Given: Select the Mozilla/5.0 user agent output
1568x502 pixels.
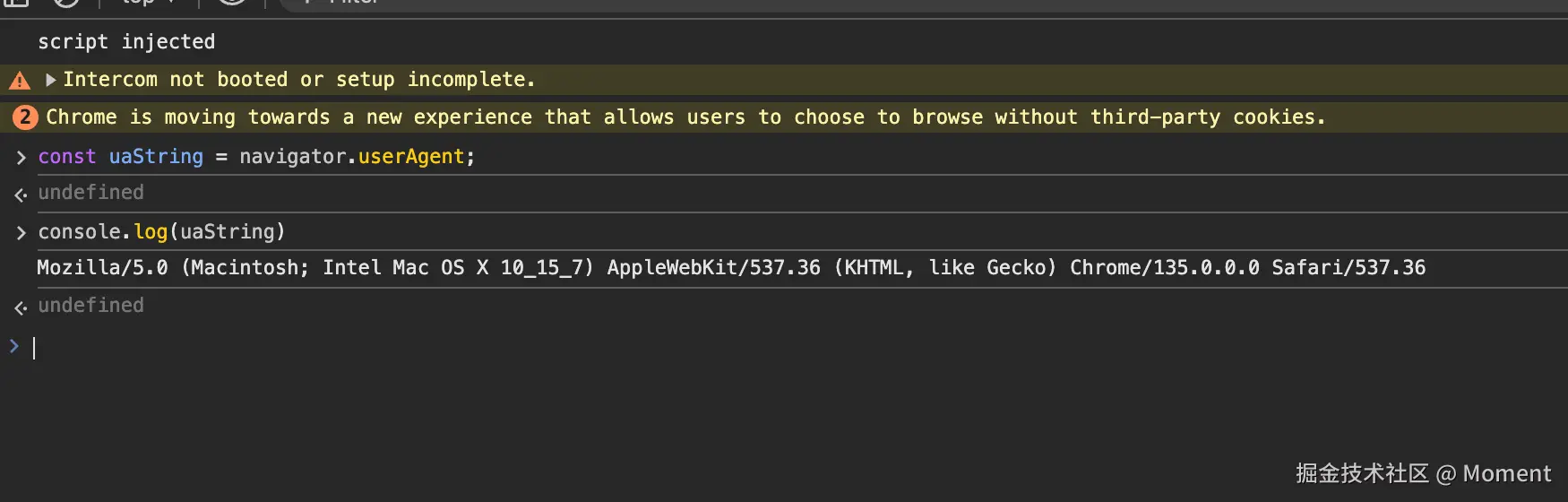Looking at the screenshot, I should click(730, 268).
